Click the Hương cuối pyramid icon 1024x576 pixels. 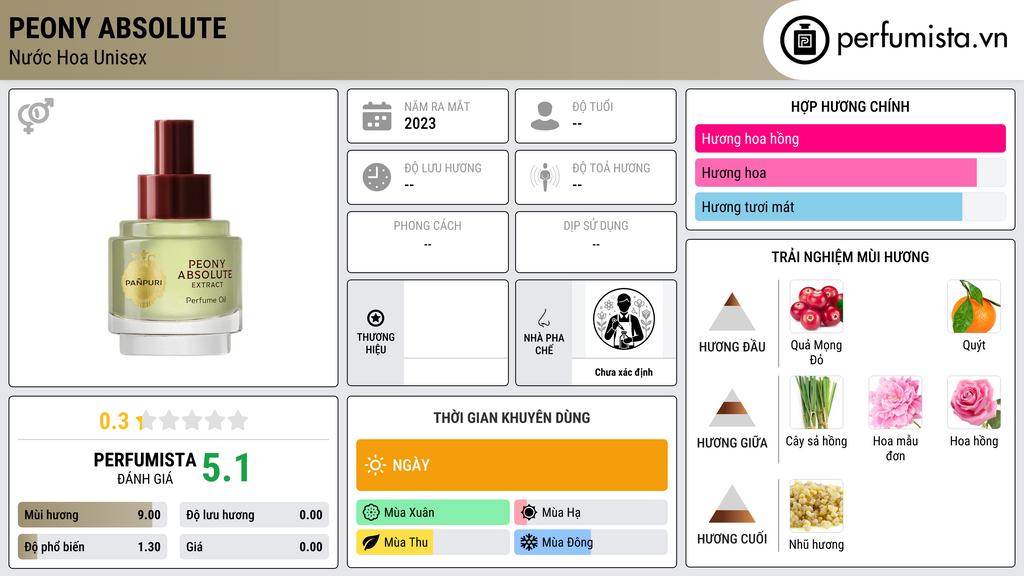pyautogui.click(x=732, y=504)
